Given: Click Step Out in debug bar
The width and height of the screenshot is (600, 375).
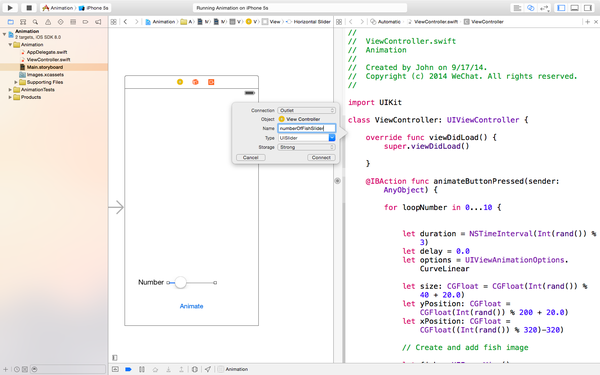Looking at the screenshot, I should coord(181,369).
